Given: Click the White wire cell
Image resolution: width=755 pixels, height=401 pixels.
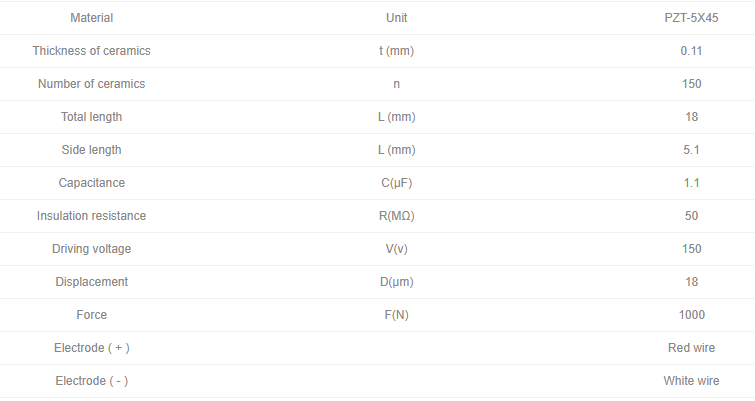Looking at the screenshot, I should [691, 381].
